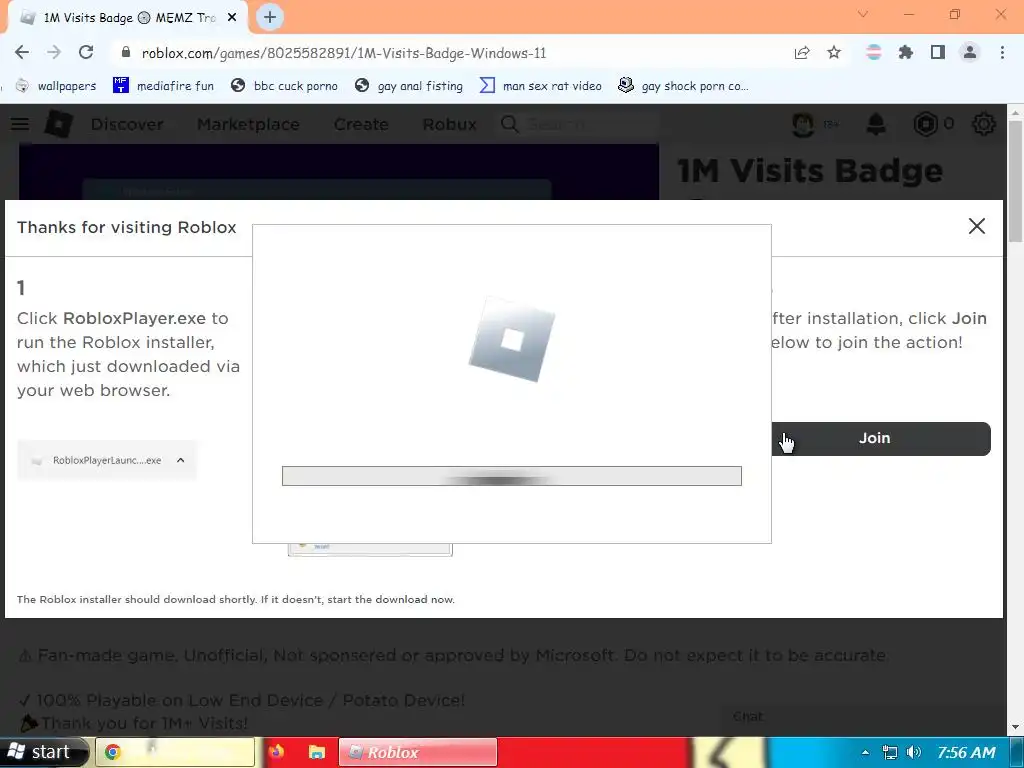
Task: Open the striped flag extension icon
Action: (874, 53)
